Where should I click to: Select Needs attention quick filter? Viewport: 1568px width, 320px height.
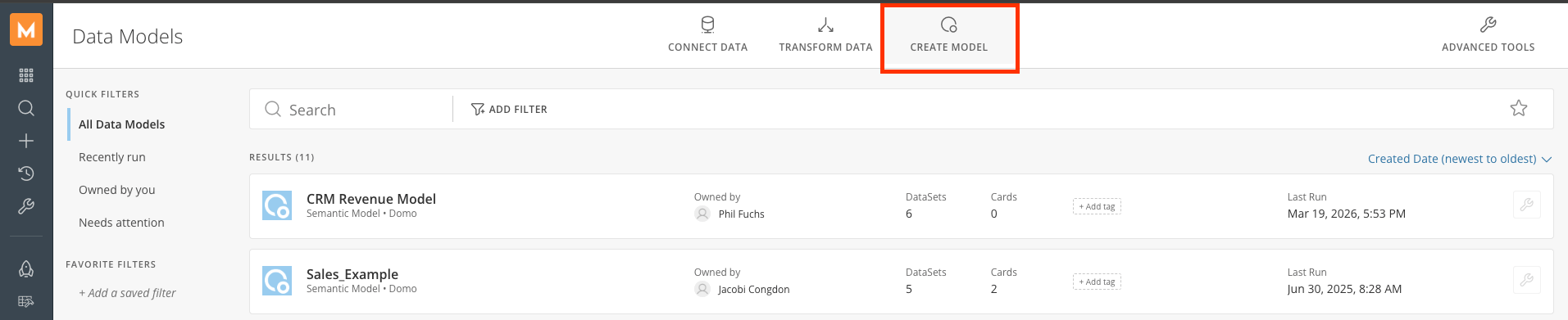121,223
